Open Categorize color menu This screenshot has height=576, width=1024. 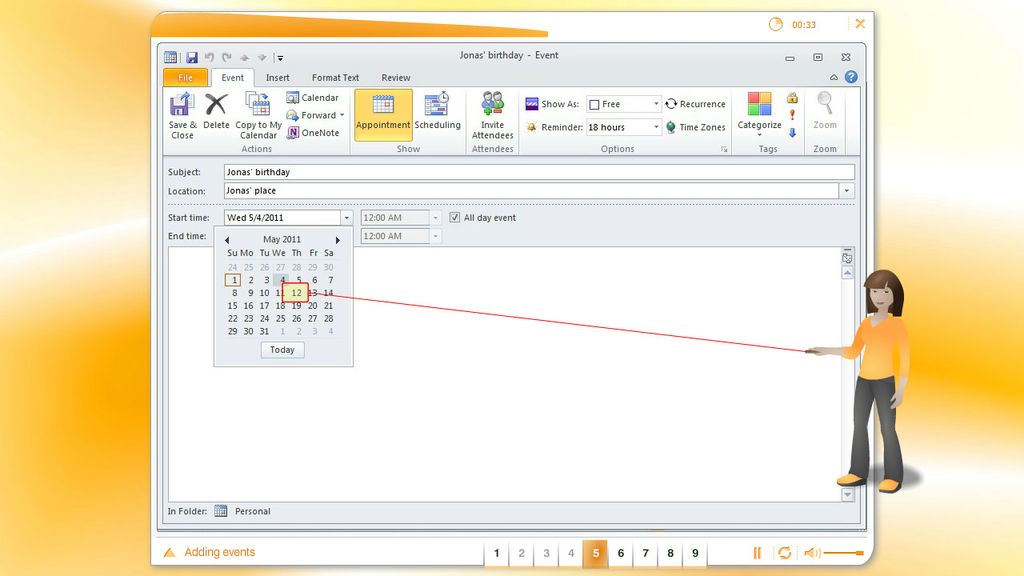click(x=760, y=114)
